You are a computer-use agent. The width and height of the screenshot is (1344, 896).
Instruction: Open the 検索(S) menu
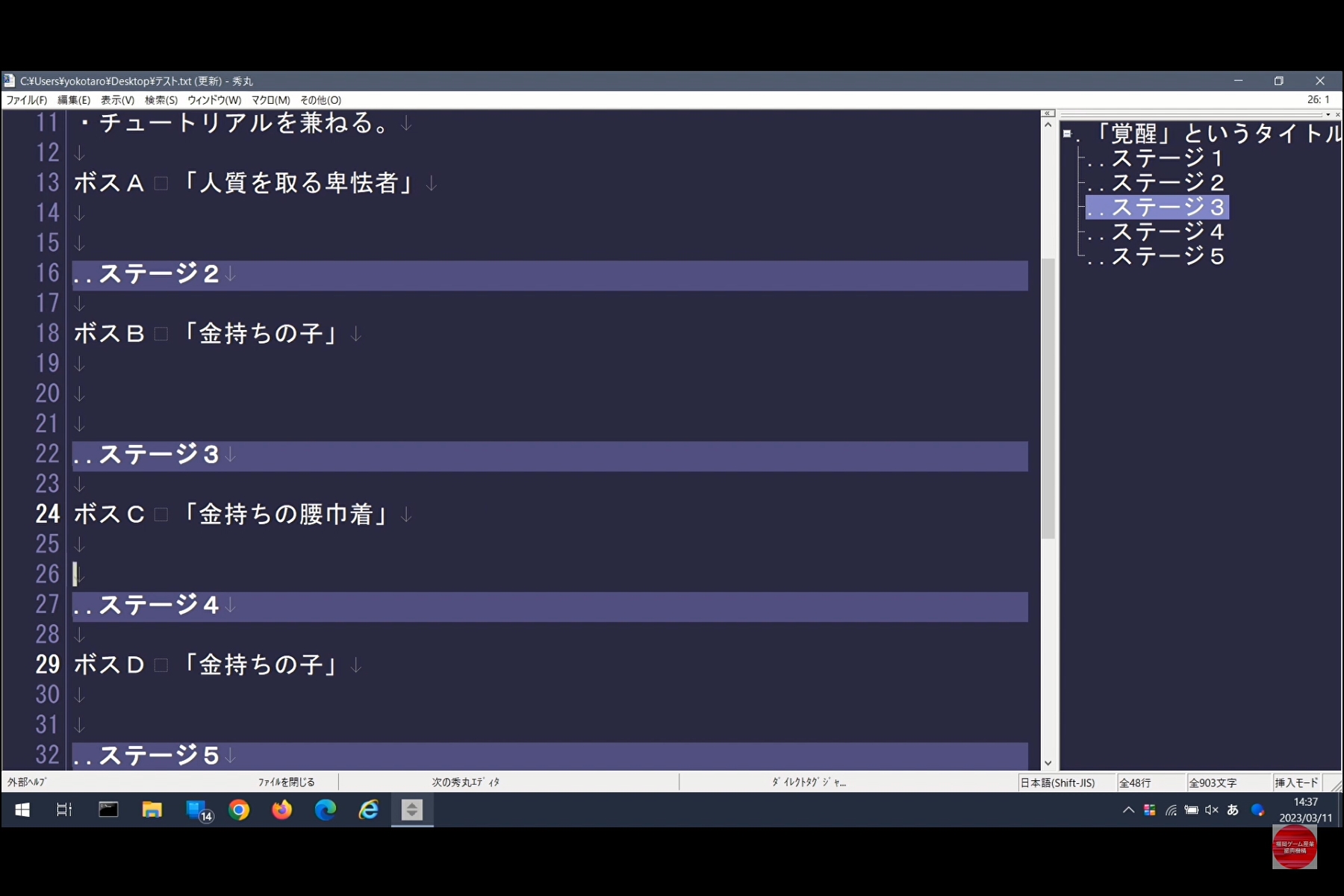(x=161, y=100)
